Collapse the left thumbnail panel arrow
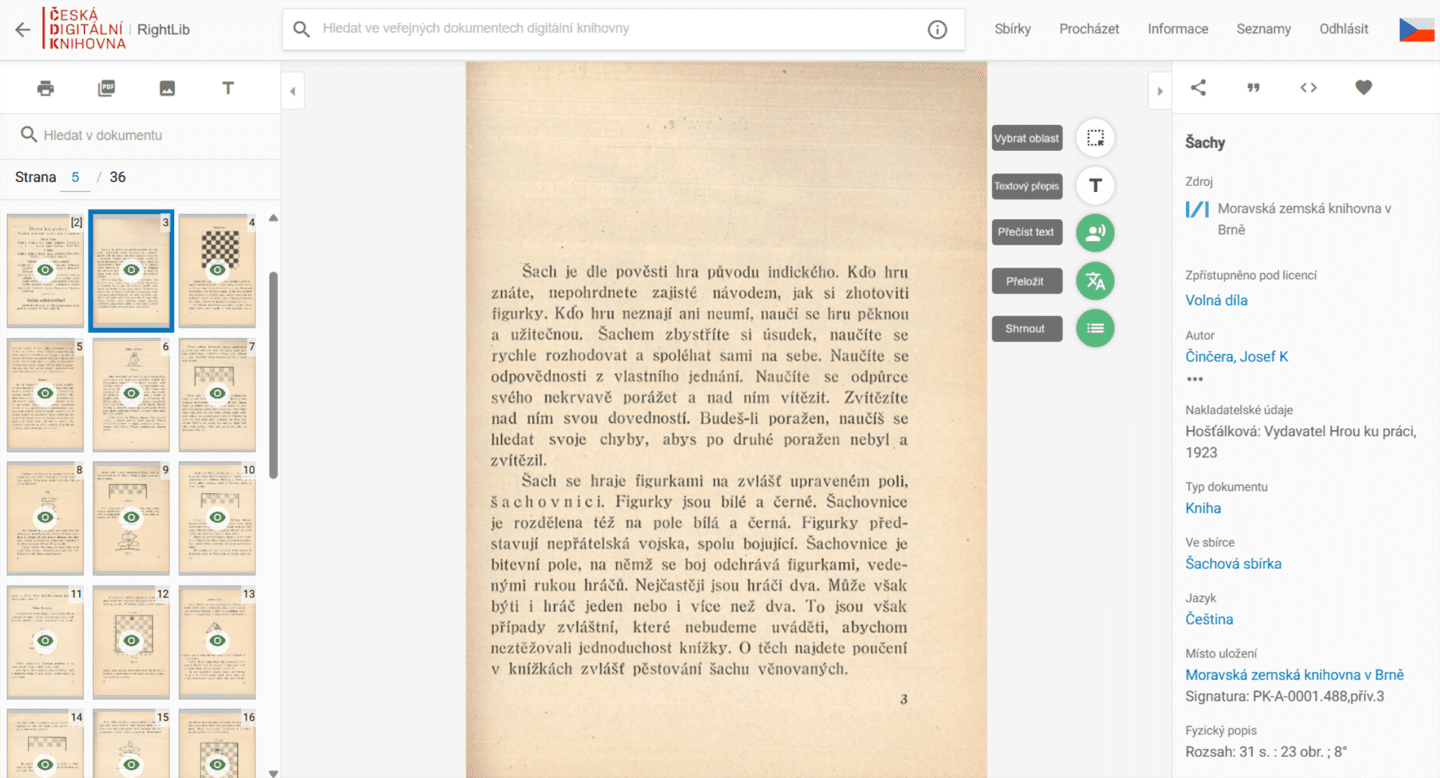Viewport: 1440px width, 778px height. pos(293,91)
